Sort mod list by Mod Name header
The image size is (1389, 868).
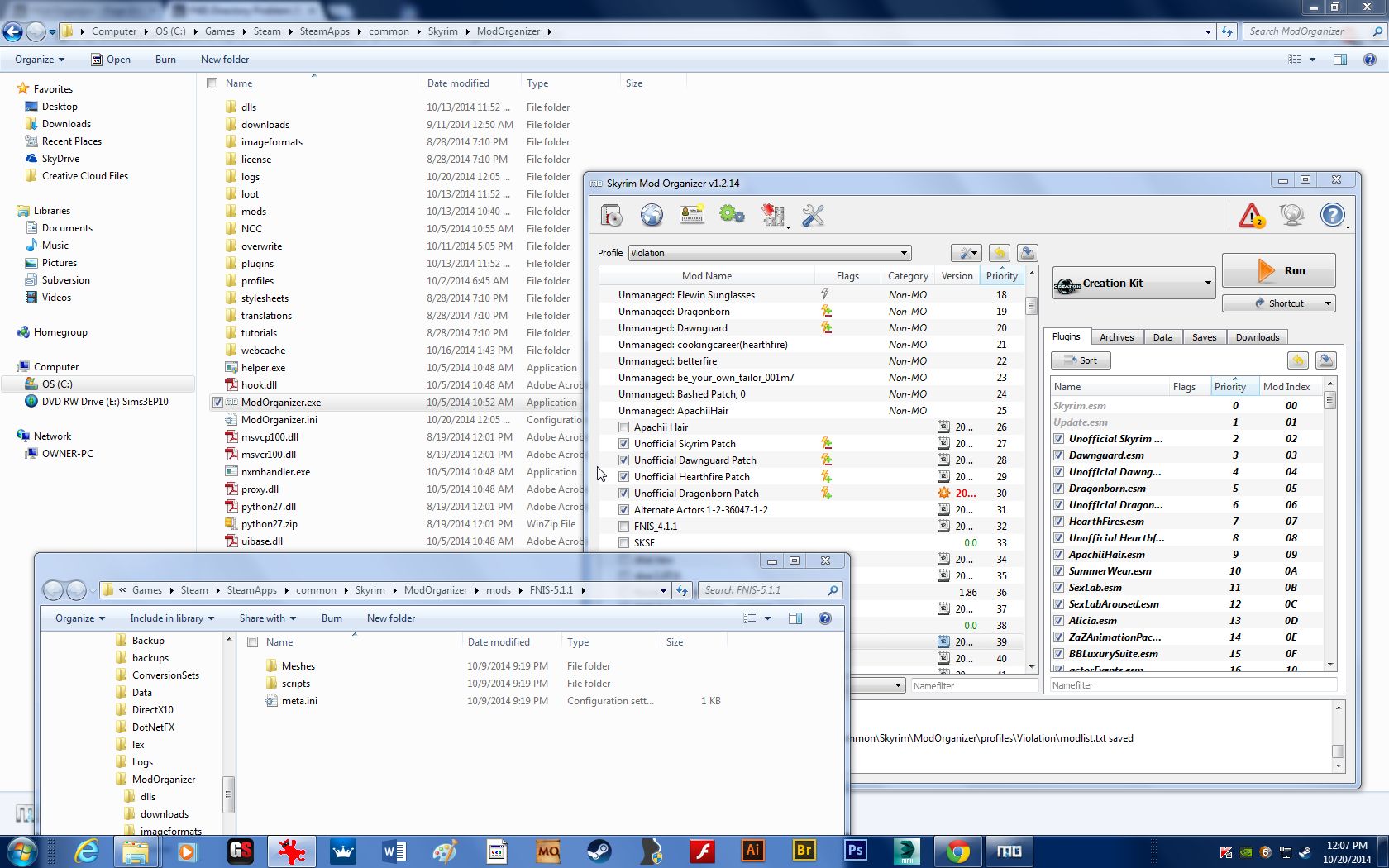coord(707,276)
